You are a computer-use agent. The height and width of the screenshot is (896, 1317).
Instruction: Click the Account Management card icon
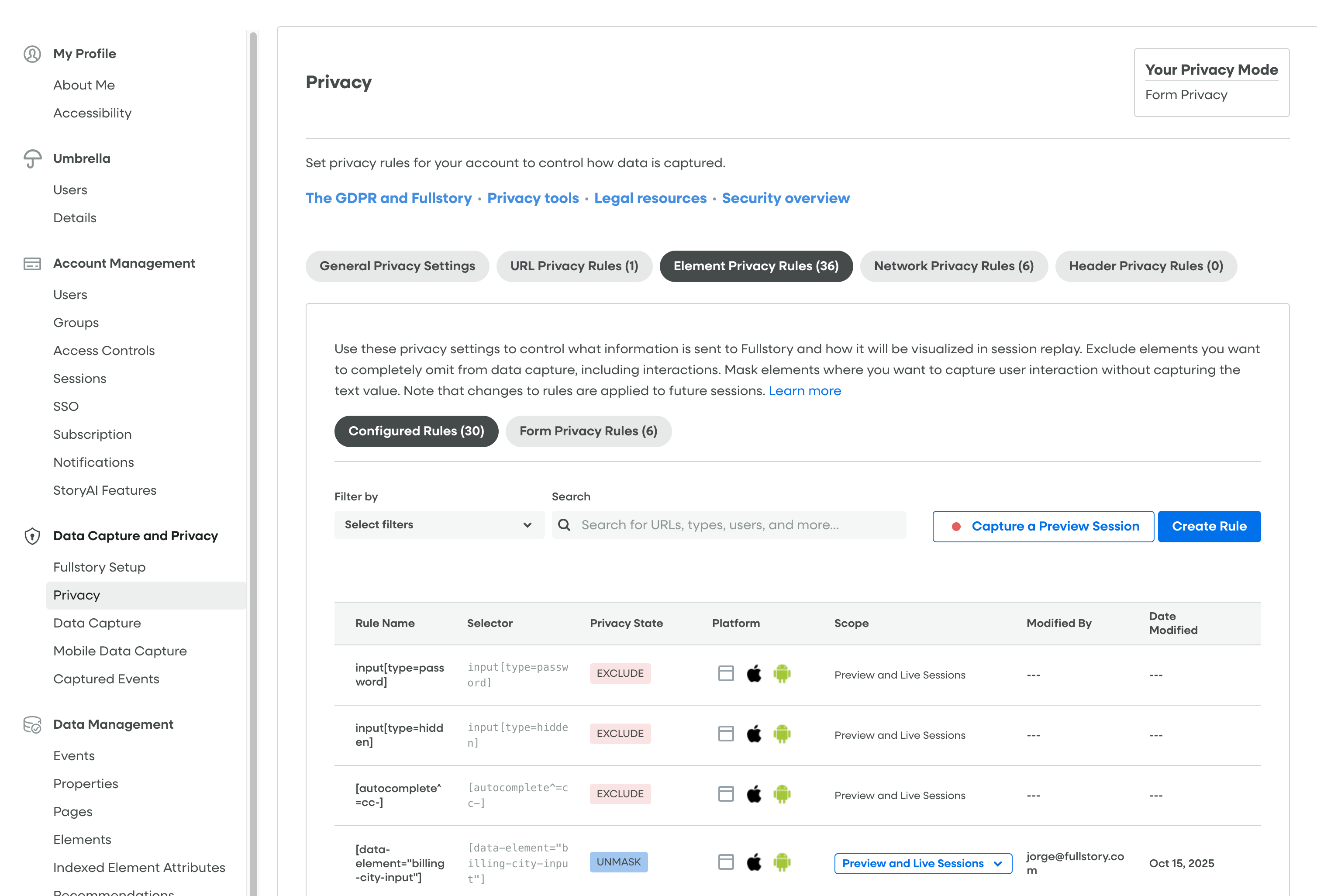(x=32, y=264)
